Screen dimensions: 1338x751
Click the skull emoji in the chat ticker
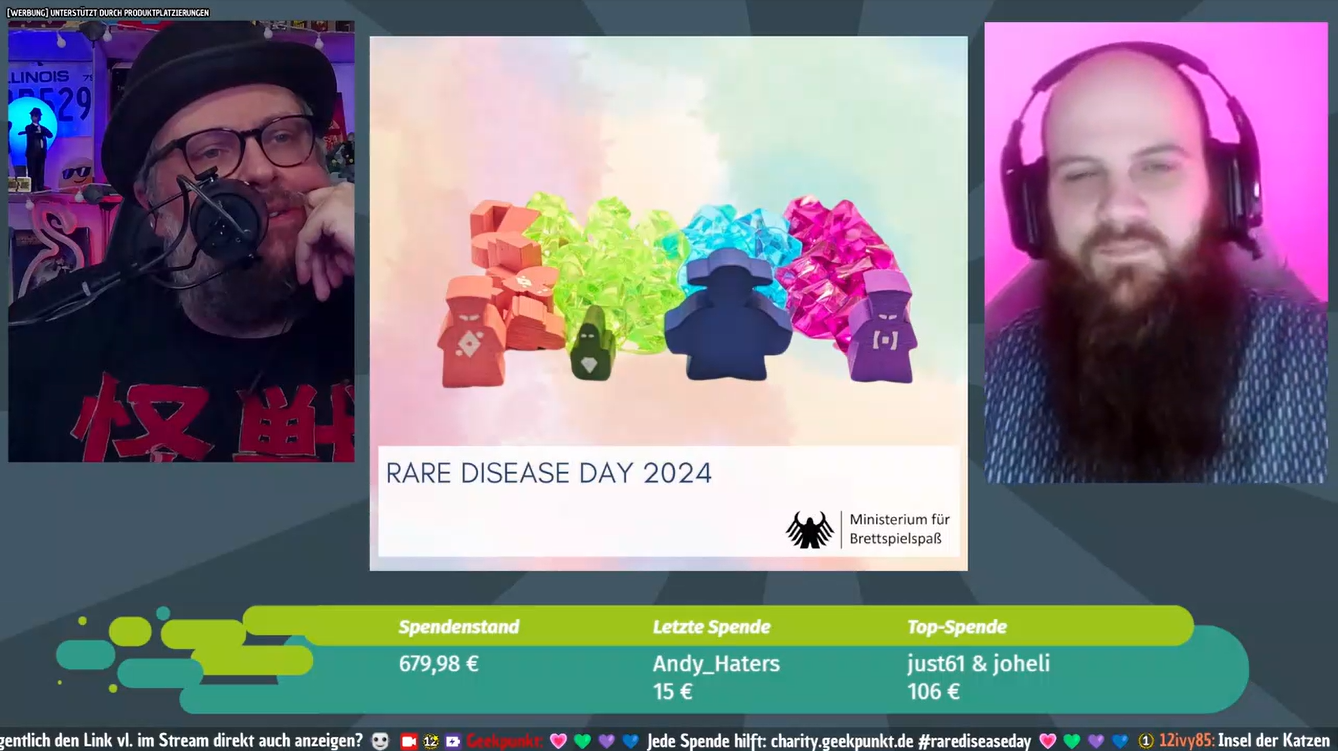[x=380, y=741]
